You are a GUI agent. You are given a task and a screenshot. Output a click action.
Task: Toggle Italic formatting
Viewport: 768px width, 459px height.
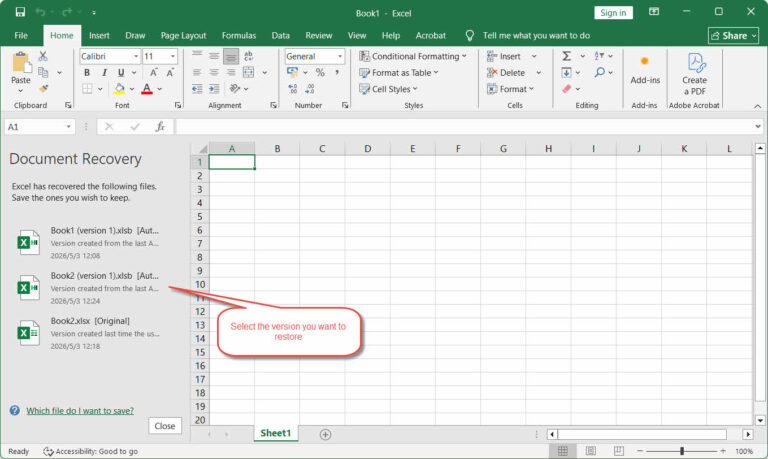pyautogui.click(x=104, y=72)
